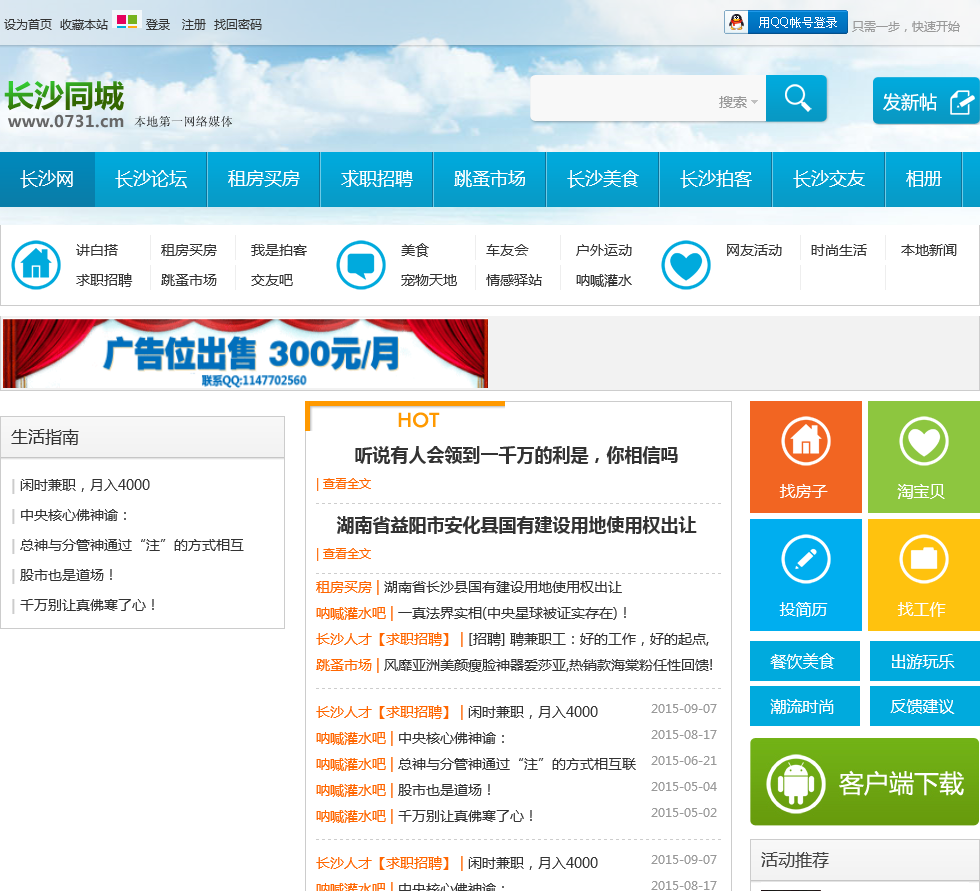Screen dimensions: 980x891
Task: Click the QQ penguin login icon
Action: pos(736,22)
